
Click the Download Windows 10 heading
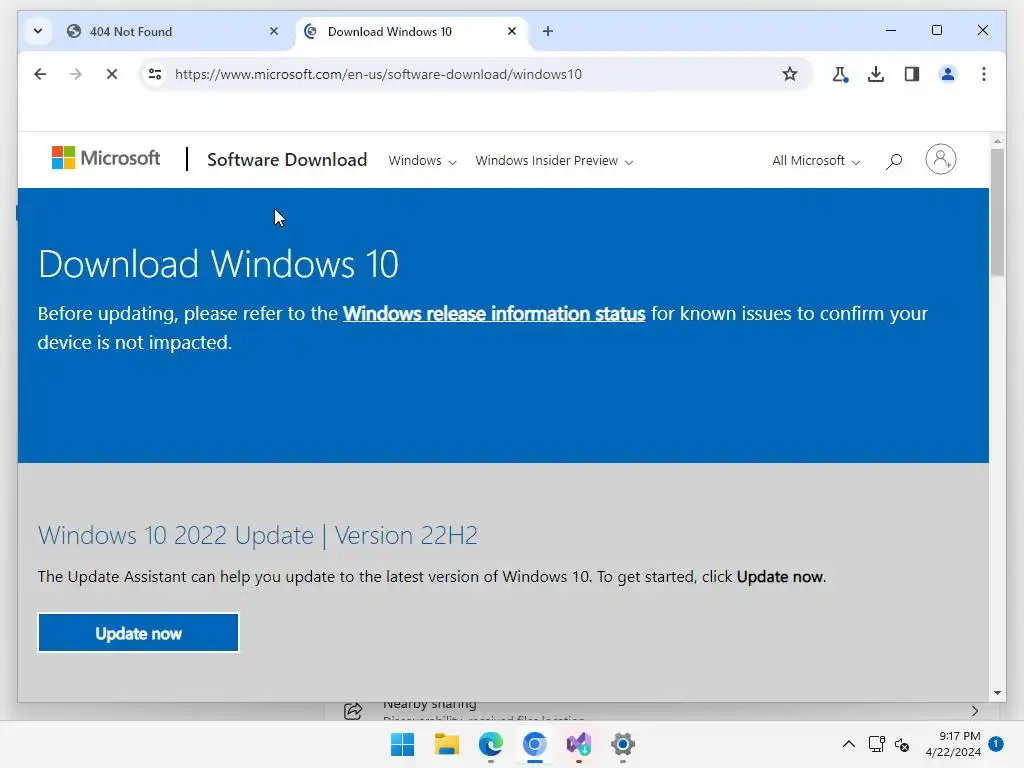click(x=218, y=264)
